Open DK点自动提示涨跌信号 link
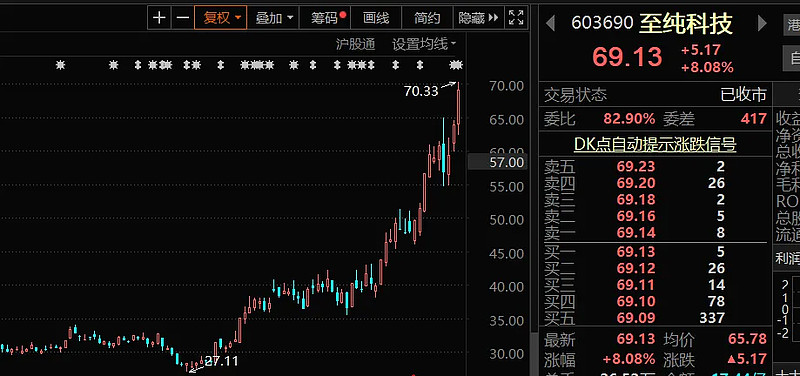The width and height of the screenshot is (800, 376). click(655, 144)
